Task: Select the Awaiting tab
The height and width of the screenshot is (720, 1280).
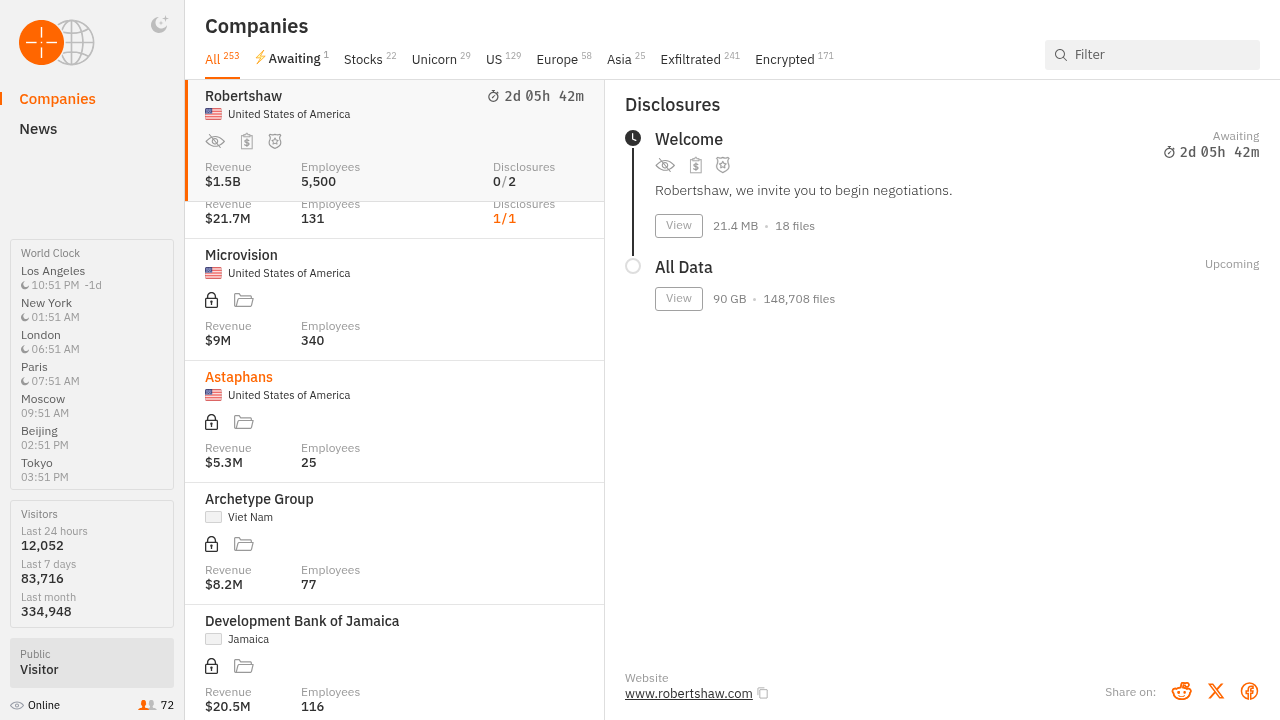Action: pos(291,59)
